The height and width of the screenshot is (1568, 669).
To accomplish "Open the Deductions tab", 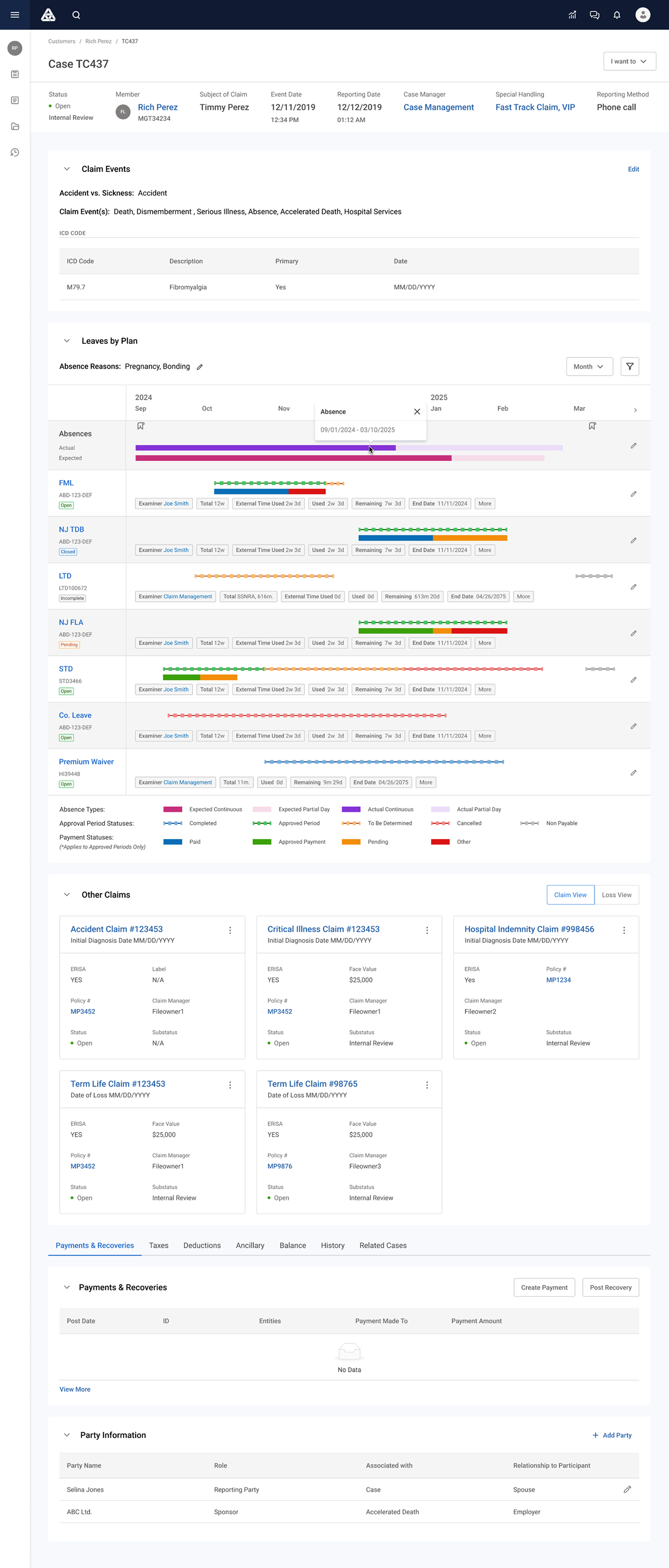I will [202, 1245].
